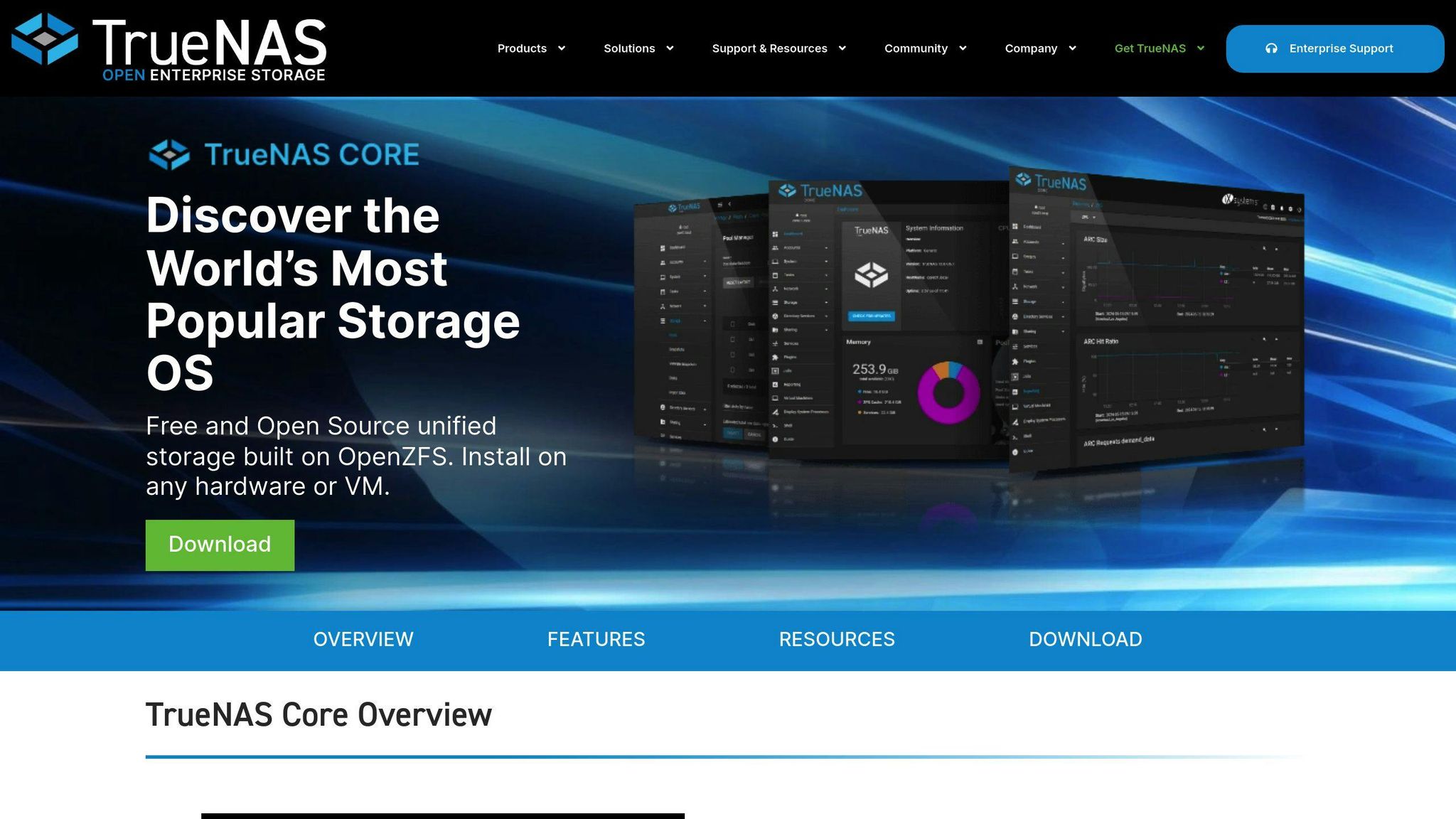Viewport: 1456px width, 819px height.
Task: Go to the FEATURES section tab
Action: (596, 639)
